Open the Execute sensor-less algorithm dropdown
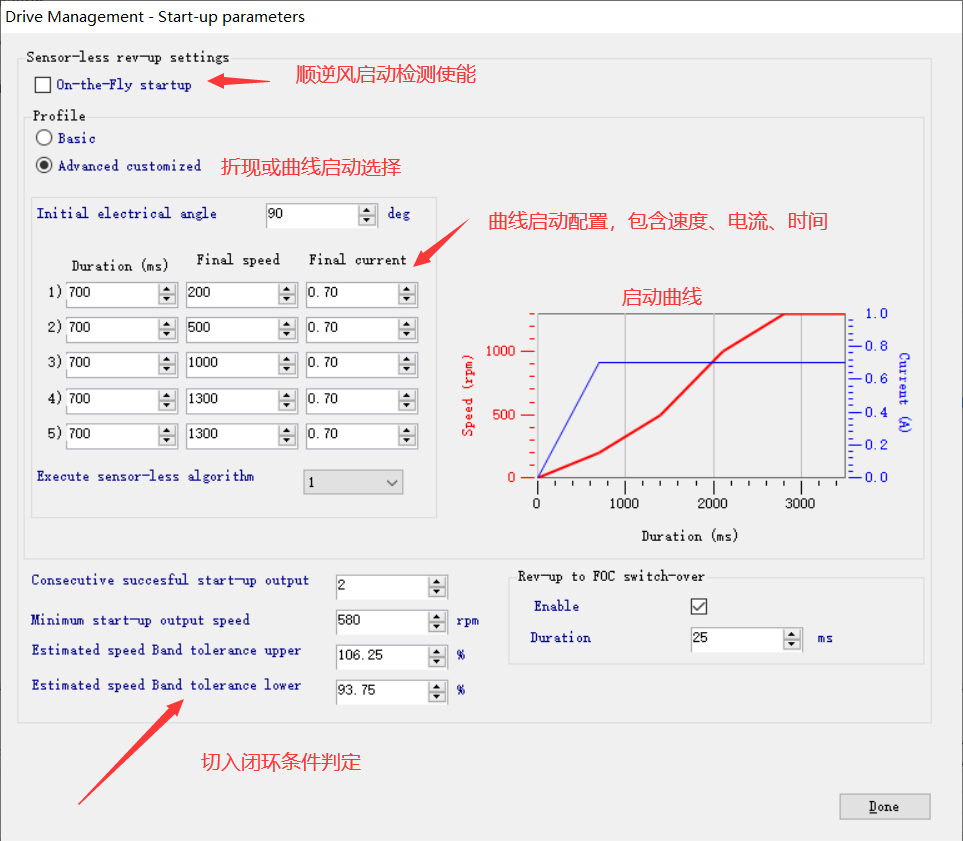The image size is (963, 841). pos(353,482)
